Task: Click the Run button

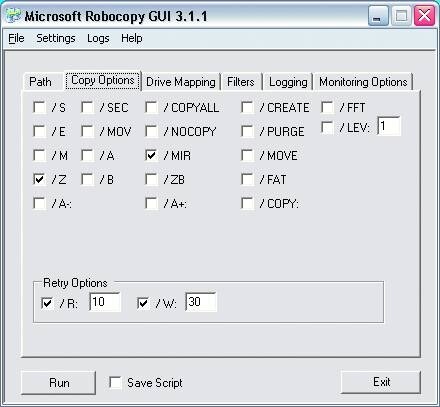Action: point(59,382)
